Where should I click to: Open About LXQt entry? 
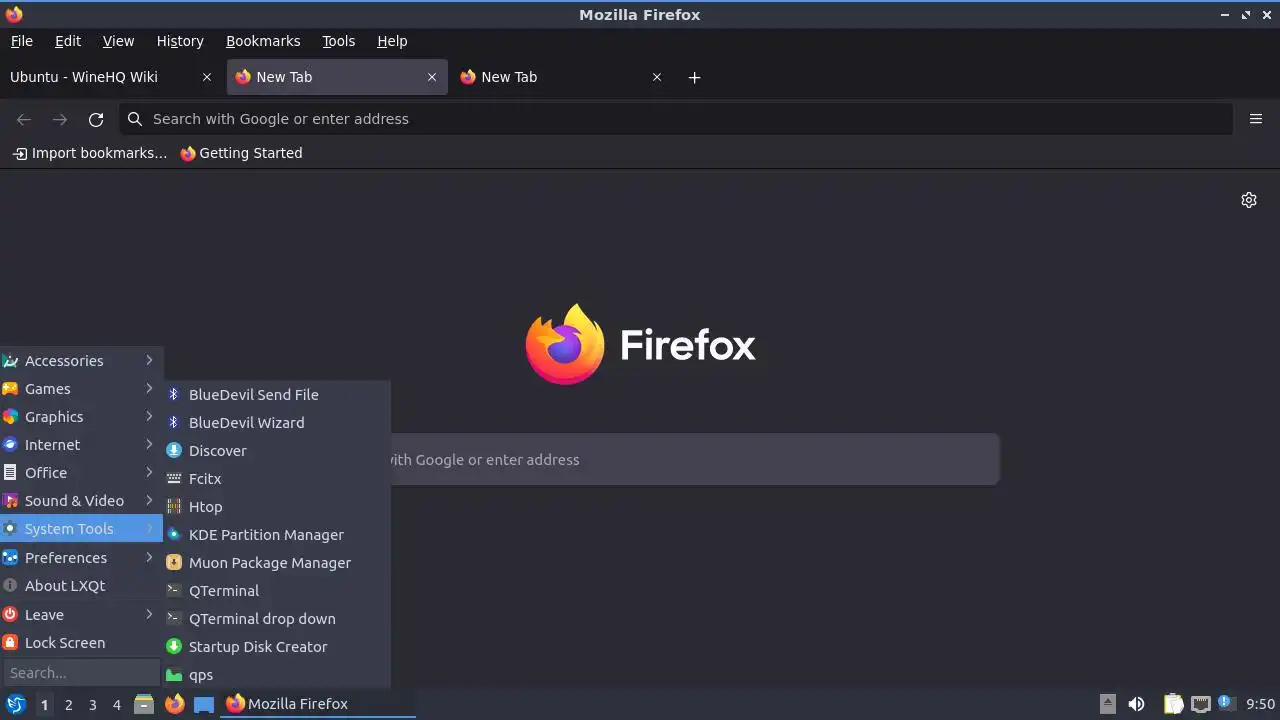coord(81,586)
